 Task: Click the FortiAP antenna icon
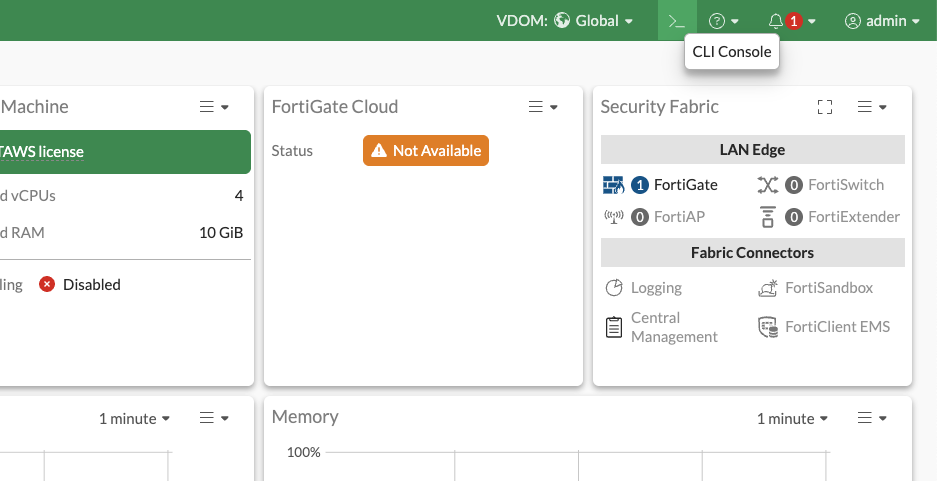[614, 217]
